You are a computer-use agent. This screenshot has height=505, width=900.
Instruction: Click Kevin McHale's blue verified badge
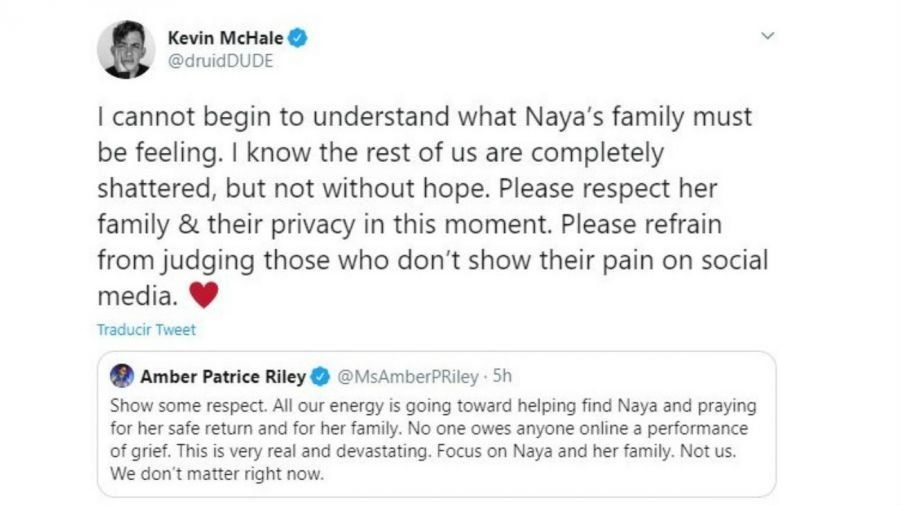(299, 38)
